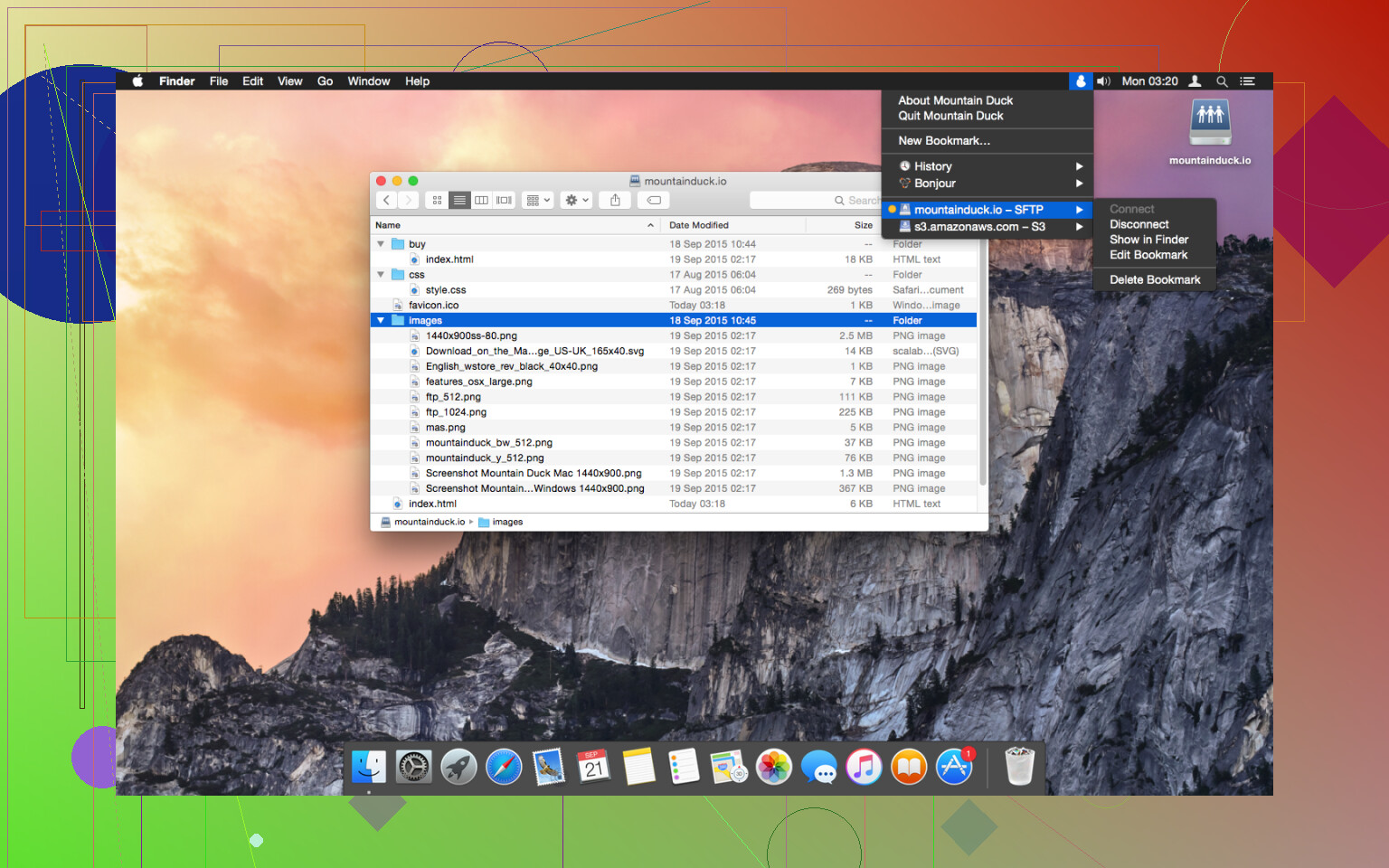Click the Share toolbar button in Finder
The height and width of the screenshot is (868, 1389).
click(x=615, y=200)
